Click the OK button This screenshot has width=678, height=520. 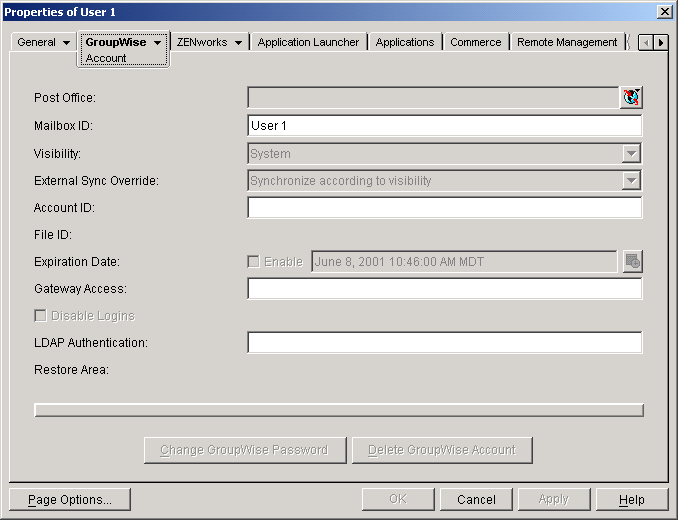coord(398,500)
